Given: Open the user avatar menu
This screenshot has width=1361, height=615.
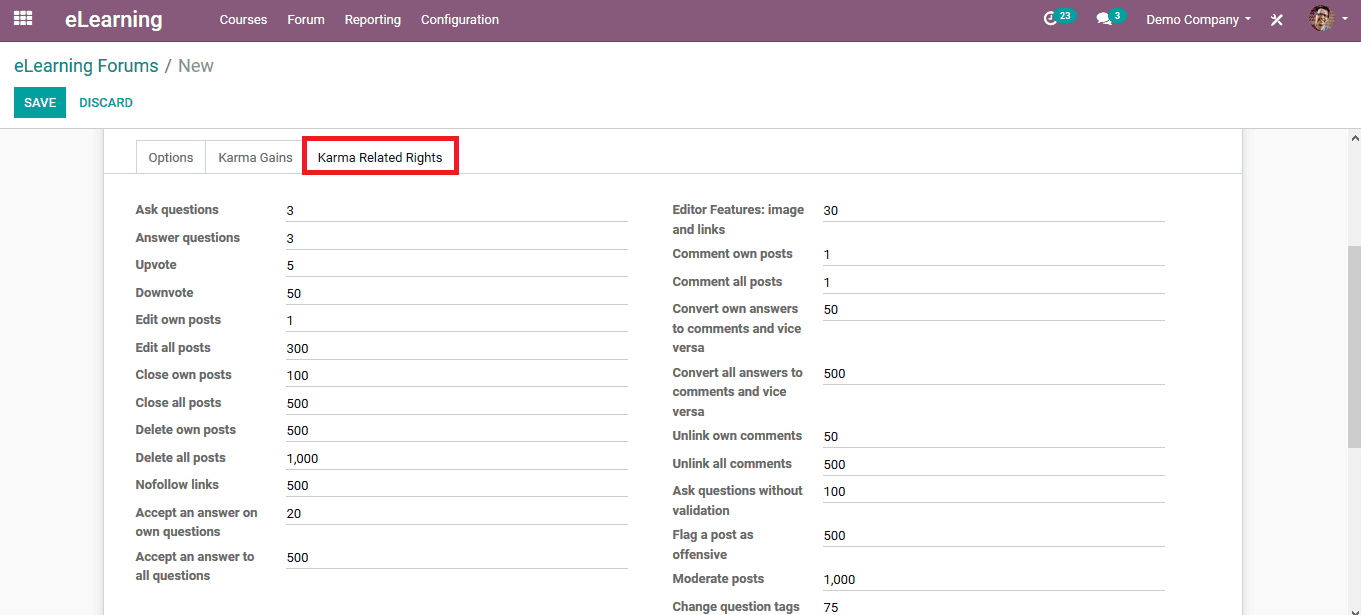Looking at the screenshot, I should [x=1329, y=18].
